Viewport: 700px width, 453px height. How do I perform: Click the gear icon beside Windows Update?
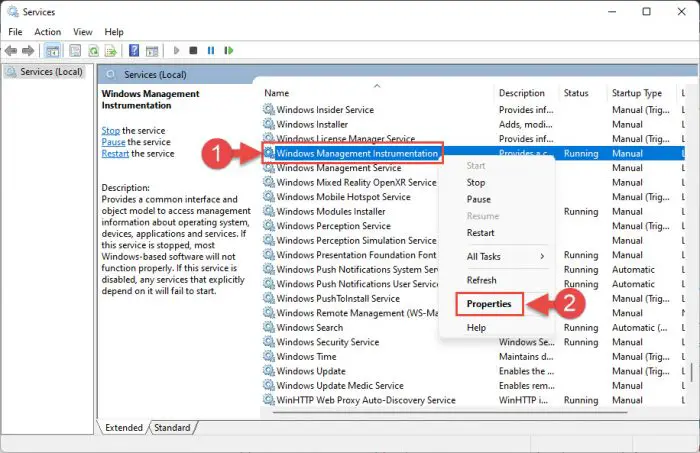[x=269, y=371]
